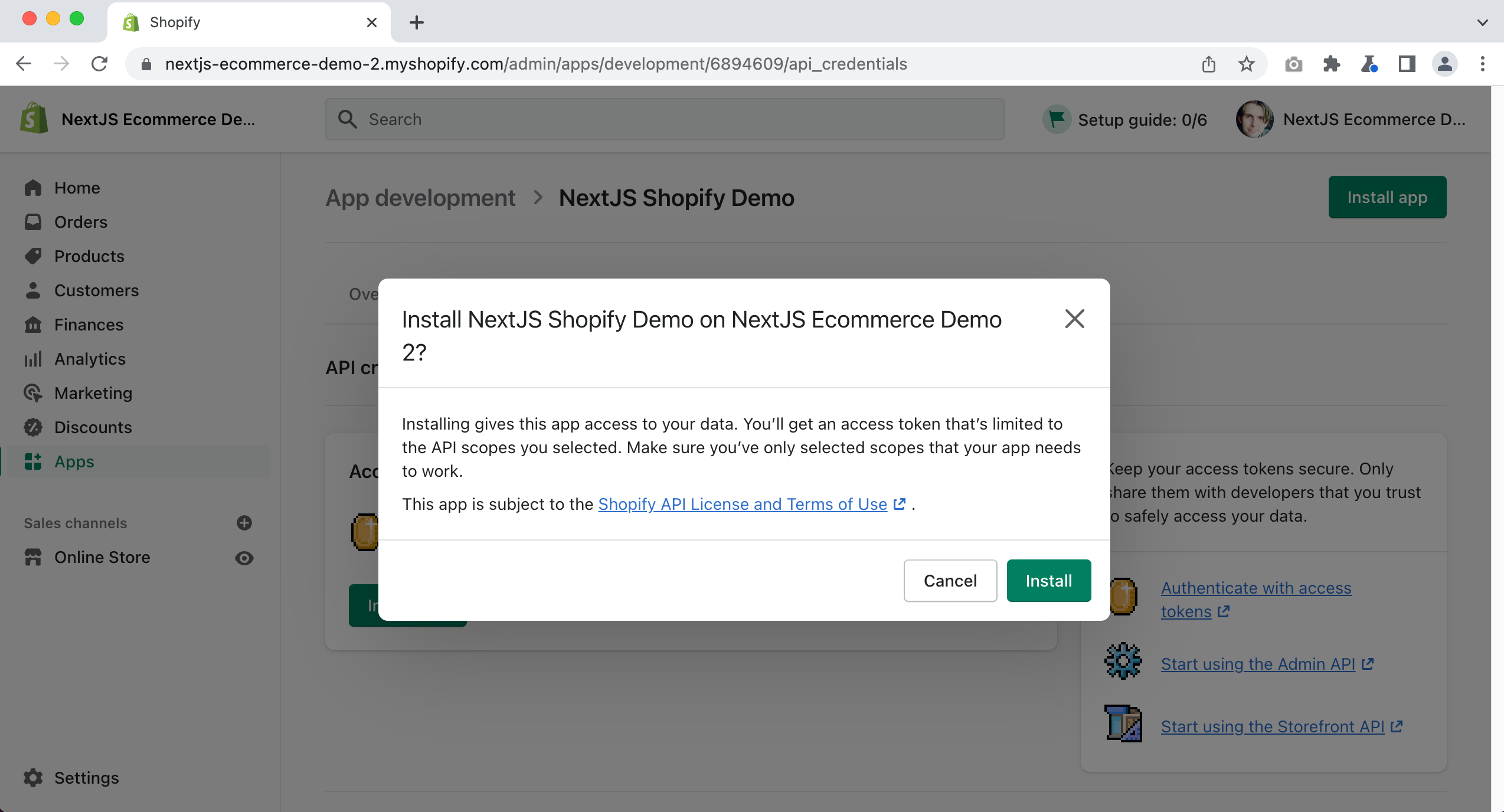Bookmark this page with the star icon
1504x812 pixels.
(1247, 64)
